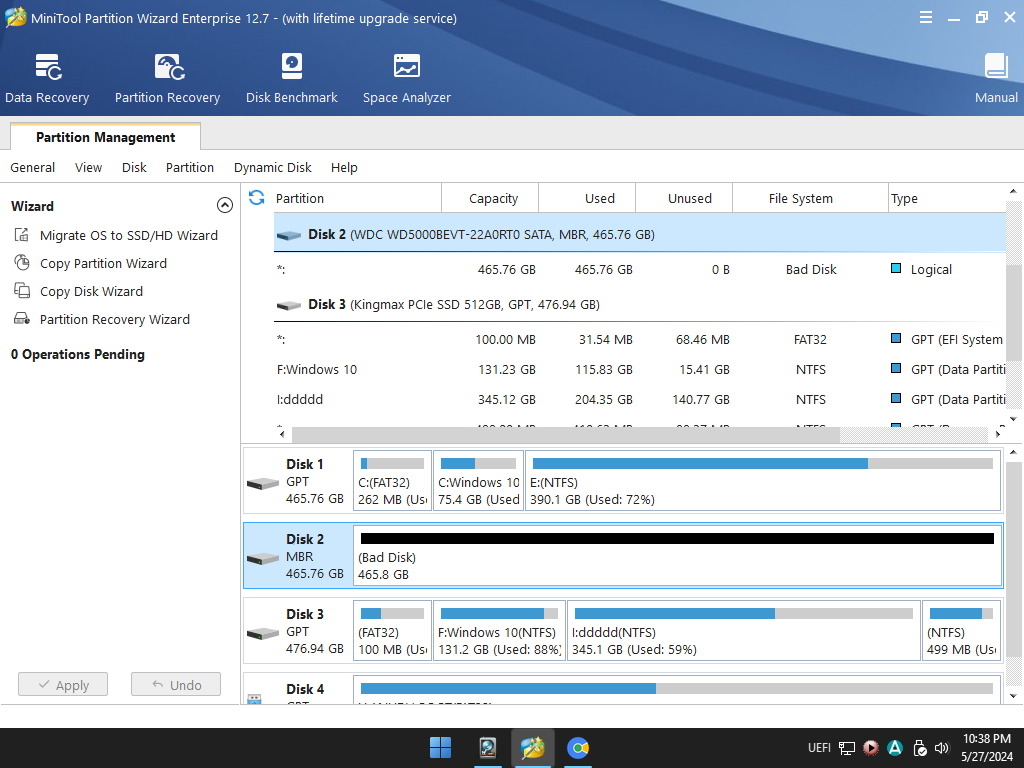Start Copy Disk Wizard
The image size is (1024, 768).
pyautogui.click(x=91, y=291)
